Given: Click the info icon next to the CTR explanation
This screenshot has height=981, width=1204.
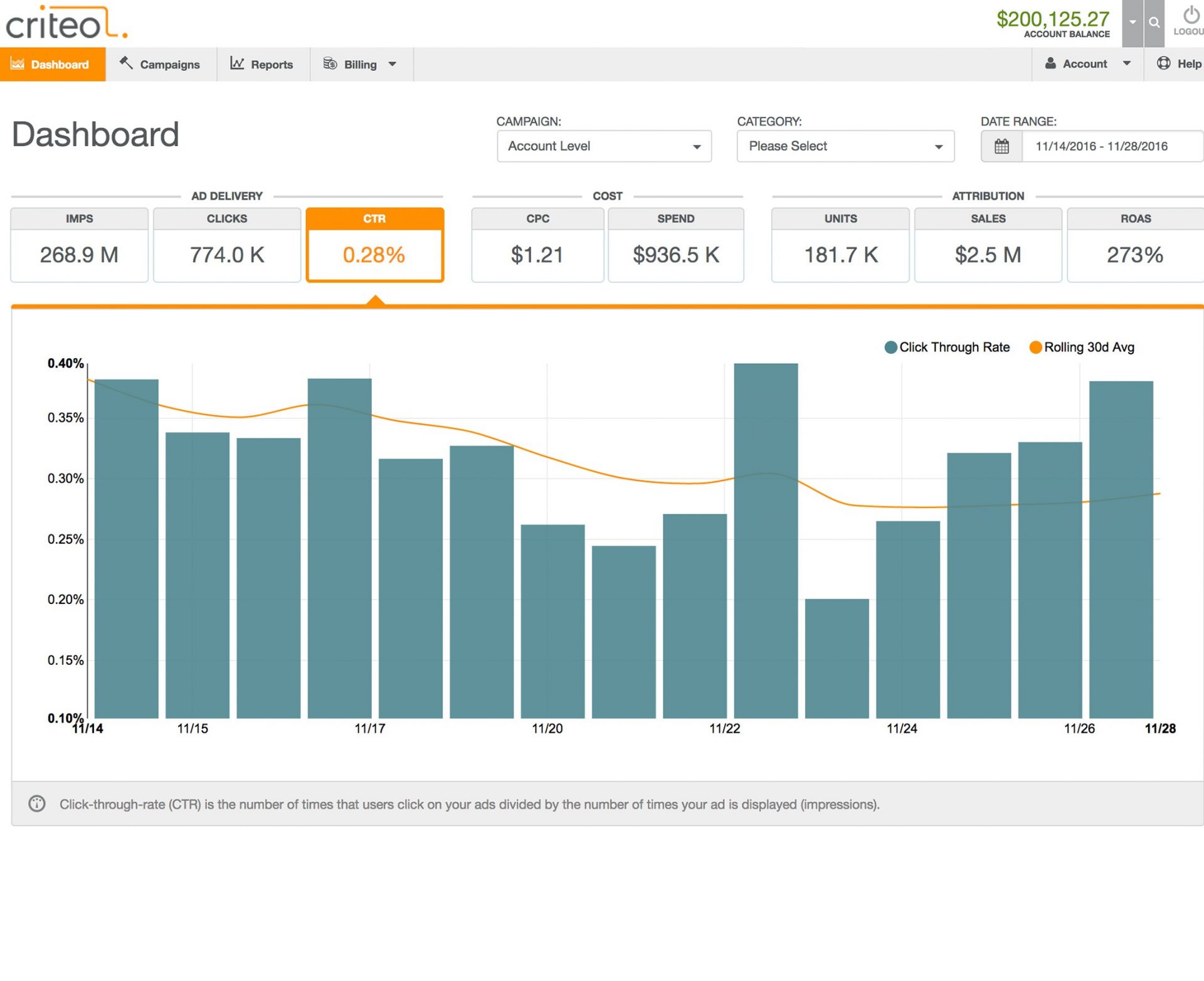Looking at the screenshot, I should pyautogui.click(x=38, y=803).
